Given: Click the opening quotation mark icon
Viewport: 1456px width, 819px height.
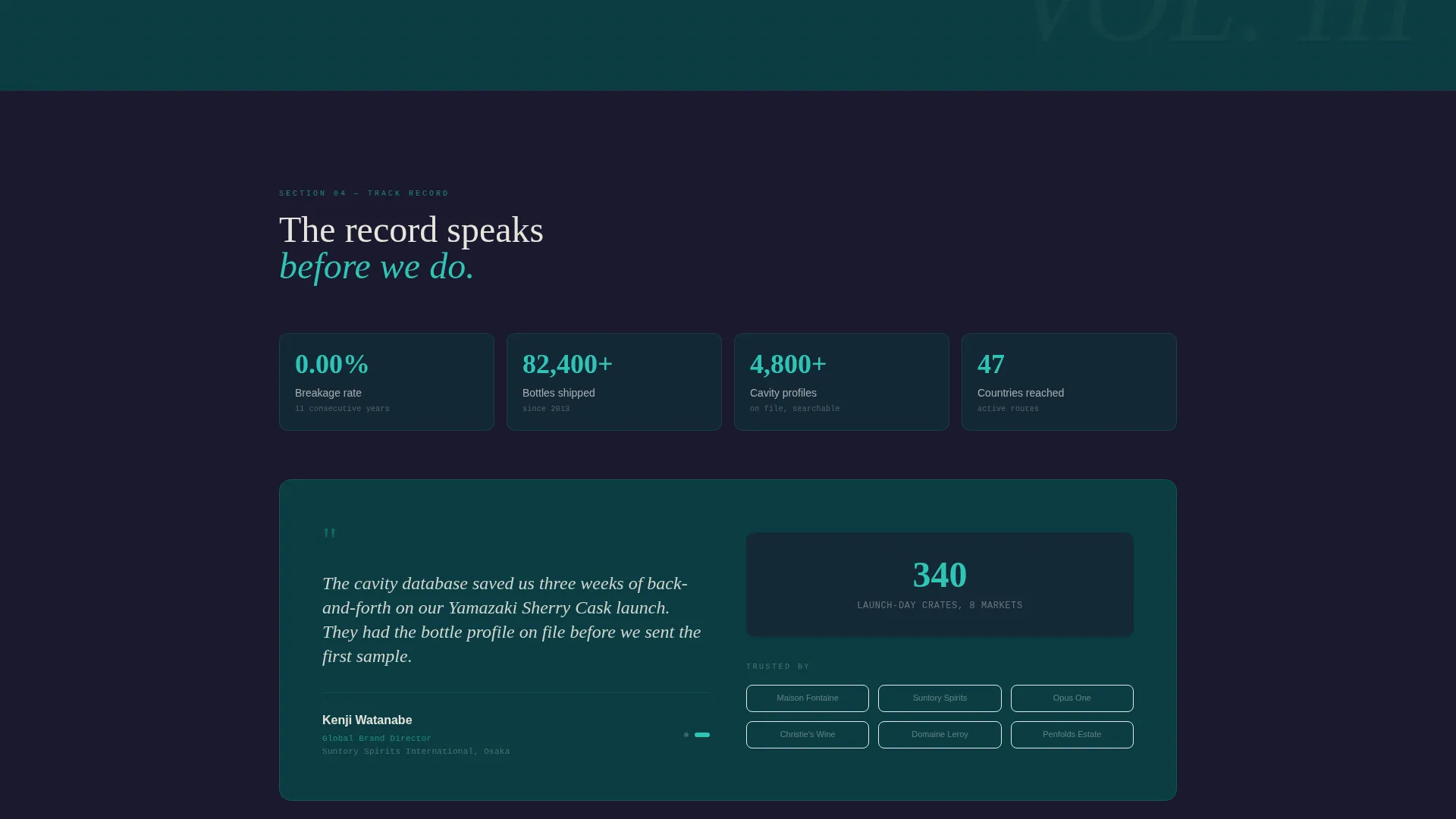Looking at the screenshot, I should click(330, 535).
